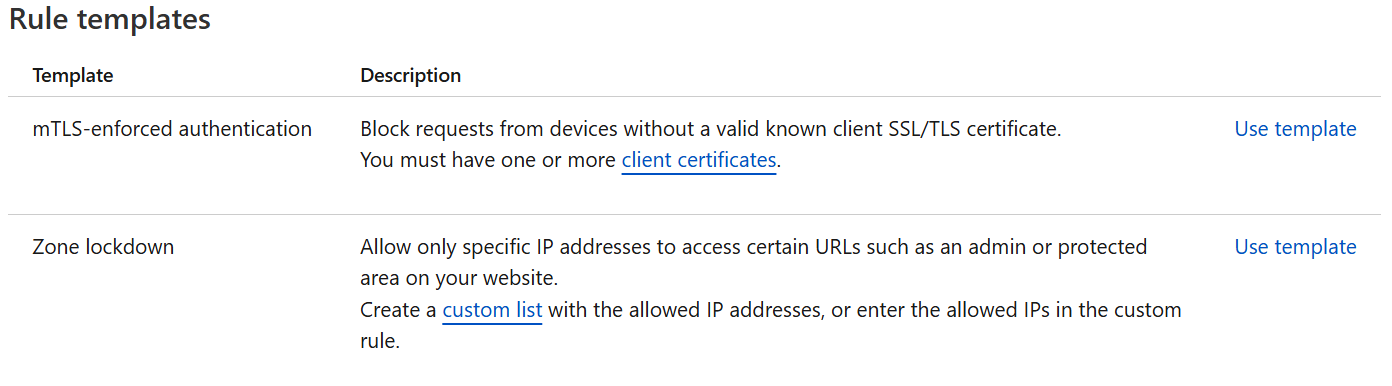
Task: Open the client certificates link
Action: (699, 160)
